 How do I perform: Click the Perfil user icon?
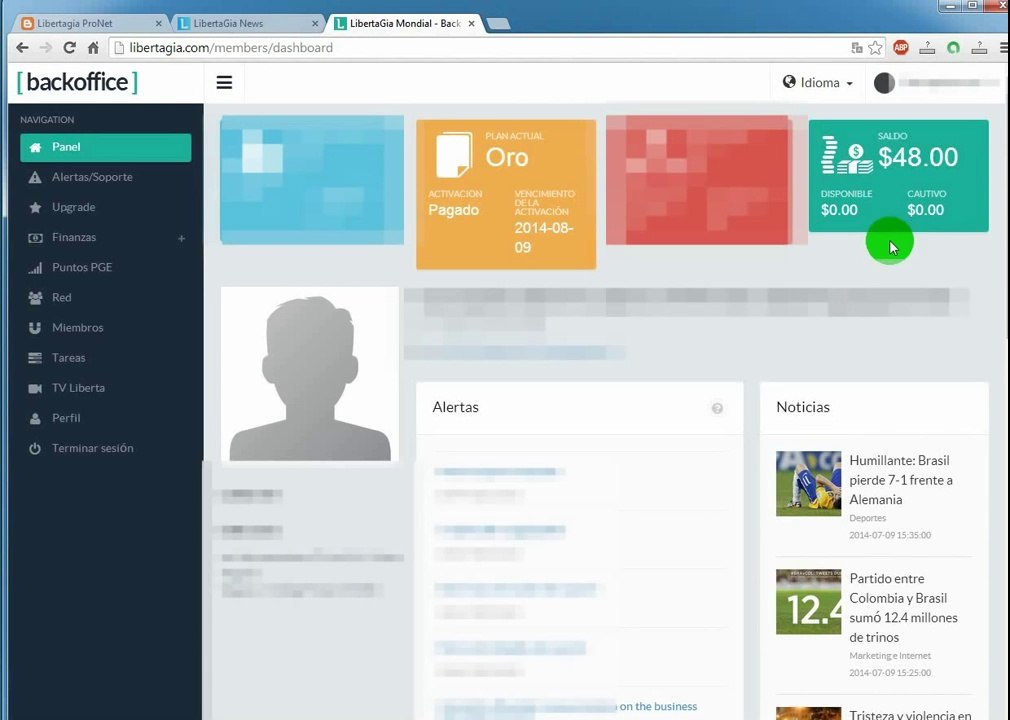[35, 419]
